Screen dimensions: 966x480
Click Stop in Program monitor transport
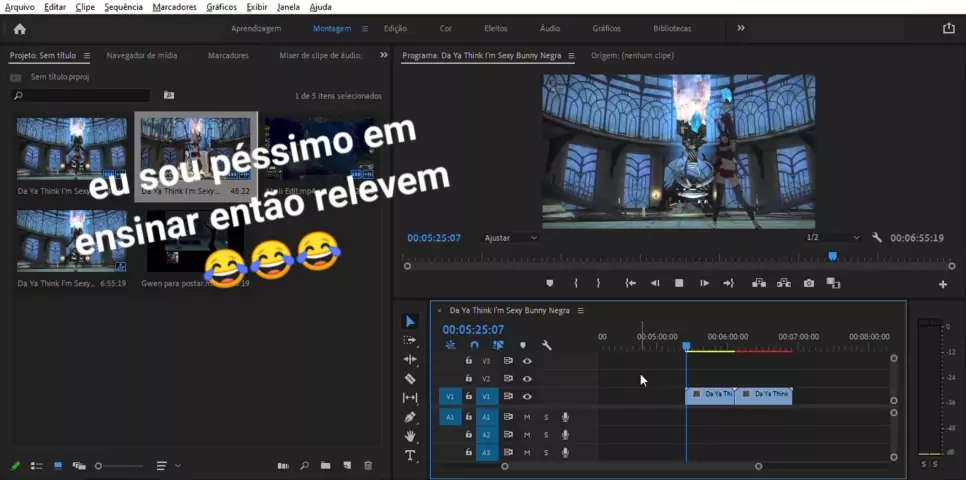pyautogui.click(x=679, y=283)
